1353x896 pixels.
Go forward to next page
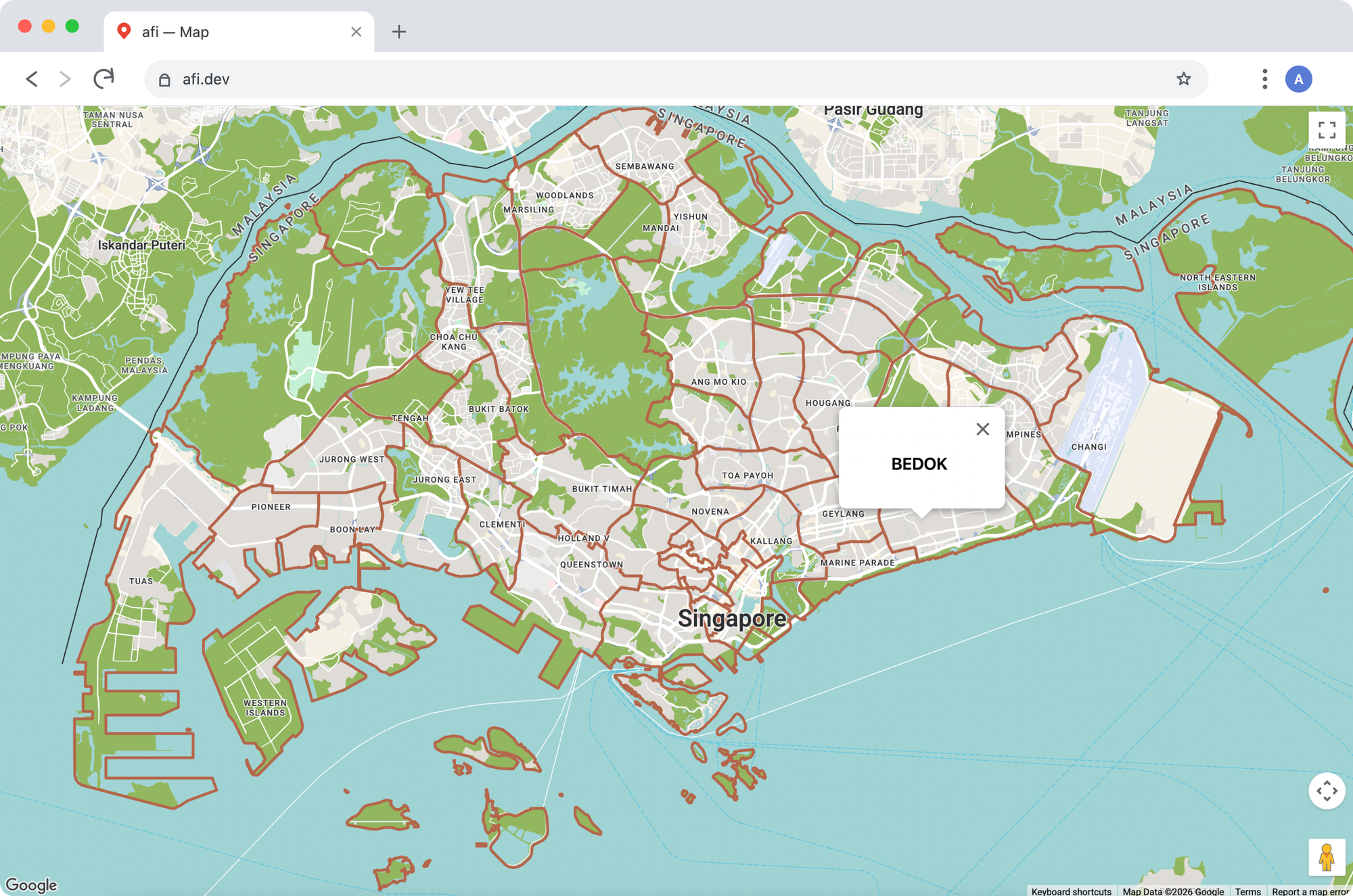(65, 79)
